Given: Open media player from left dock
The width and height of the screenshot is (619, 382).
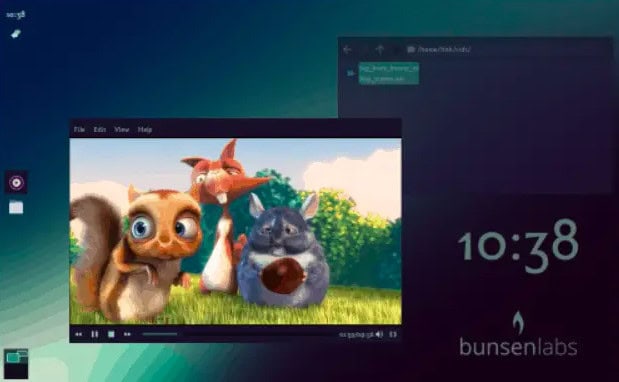Looking at the screenshot, I should pyautogui.click(x=16, y=183).
